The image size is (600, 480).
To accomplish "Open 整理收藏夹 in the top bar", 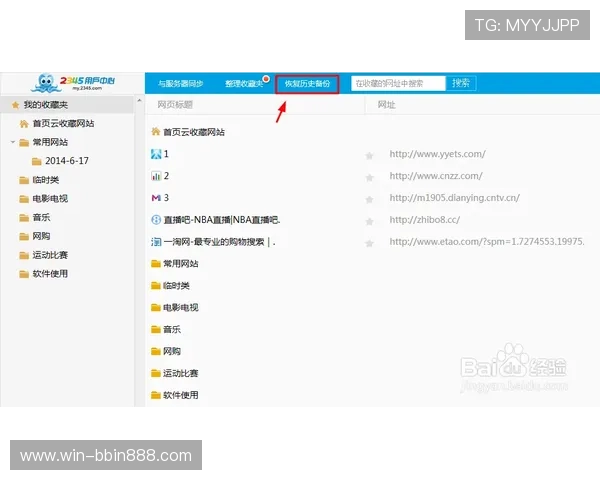I will pos(244,83).
